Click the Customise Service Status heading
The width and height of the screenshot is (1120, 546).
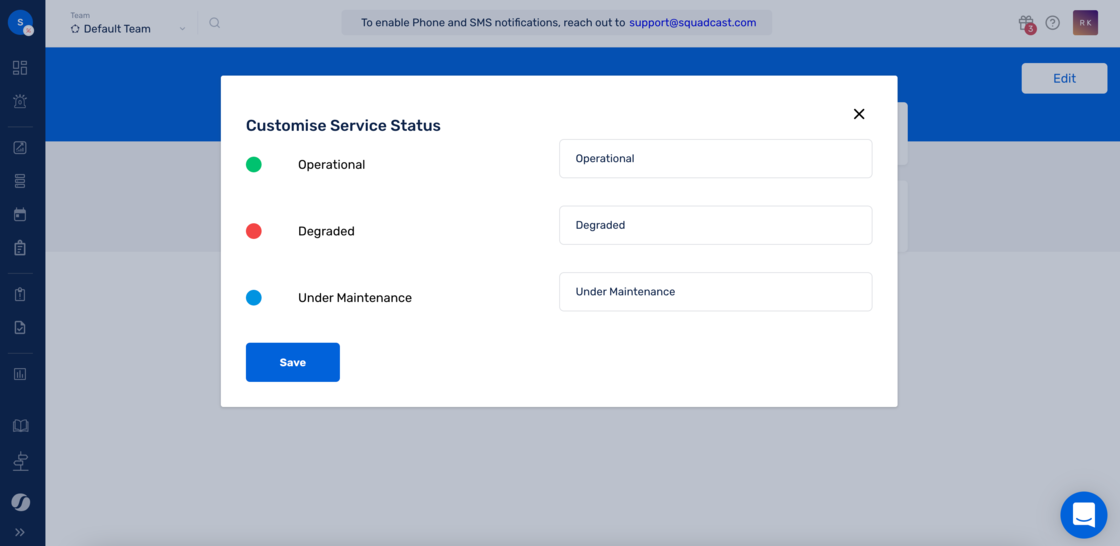tap(343, 126)
